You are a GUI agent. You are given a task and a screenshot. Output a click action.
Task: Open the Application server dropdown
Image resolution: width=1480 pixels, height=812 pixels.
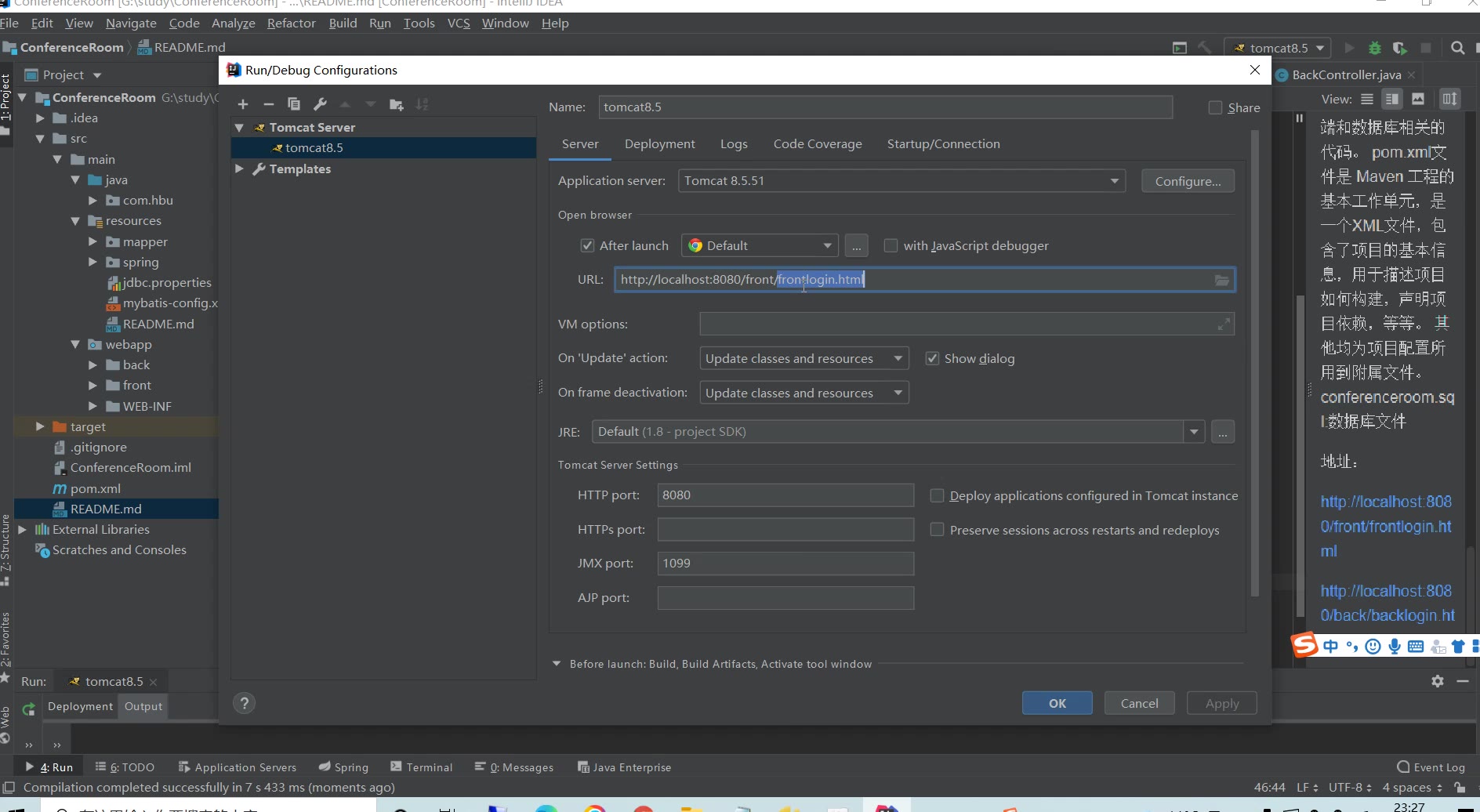pyautogui.click(x=901, y=181)
